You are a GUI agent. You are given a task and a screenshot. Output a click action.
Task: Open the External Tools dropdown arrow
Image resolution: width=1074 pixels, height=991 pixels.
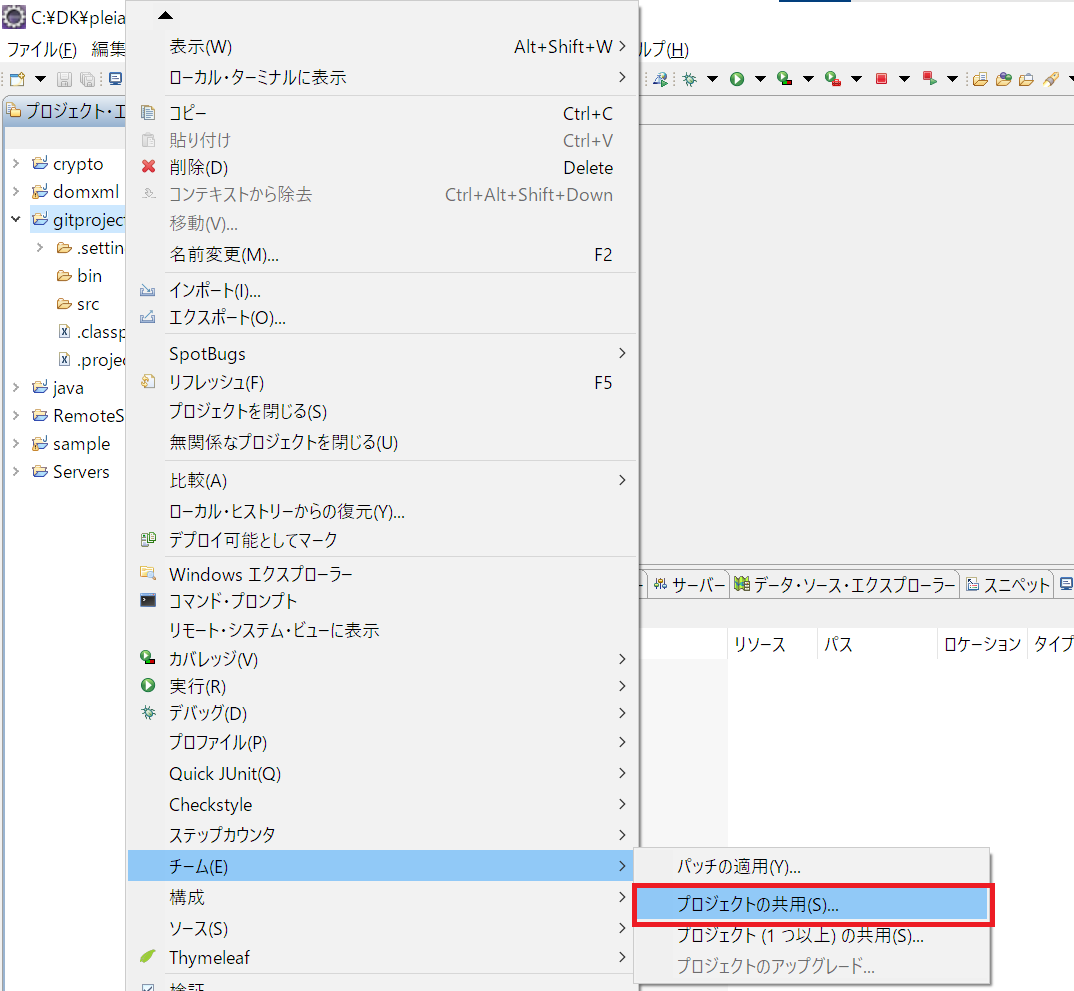856,79
